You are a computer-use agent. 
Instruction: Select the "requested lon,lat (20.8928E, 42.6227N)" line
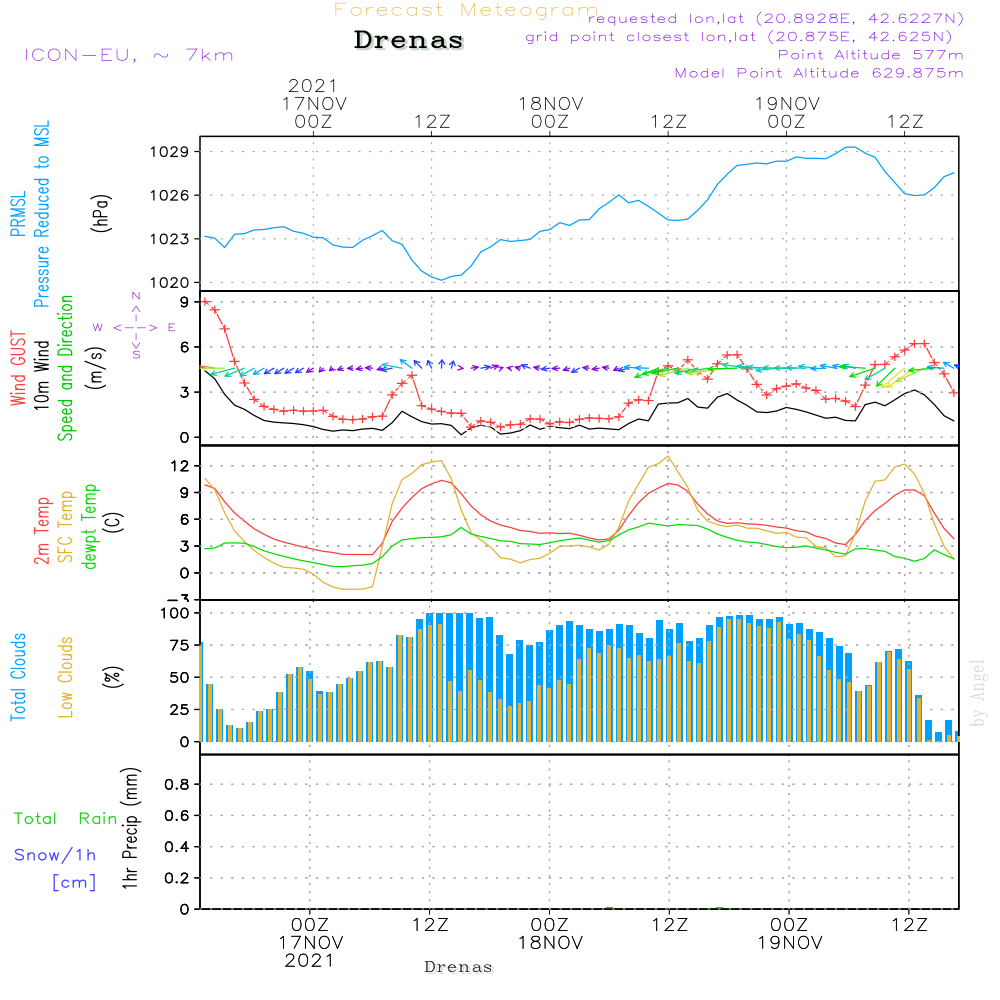(776, 18)
